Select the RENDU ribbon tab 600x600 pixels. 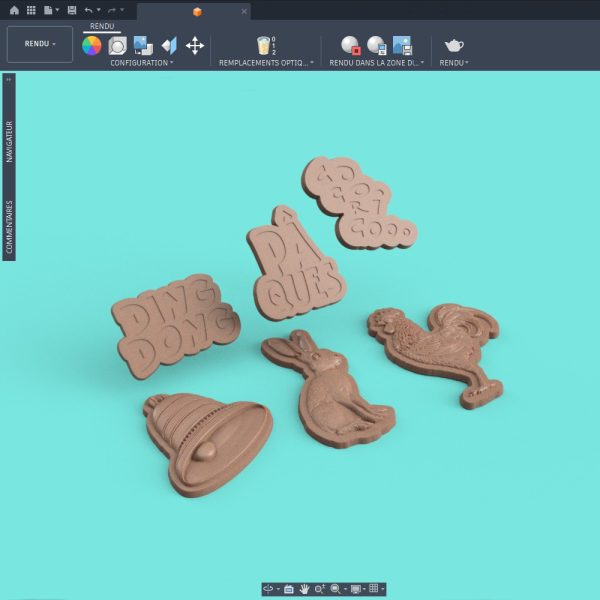[x=102, y=26]
